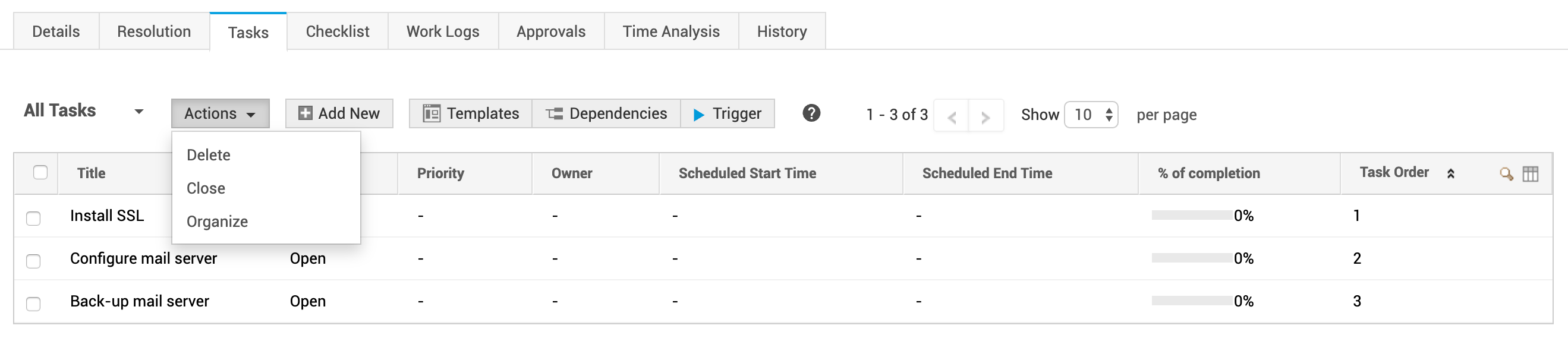
Task: Click the help question mark icon
Action: [x=811, y=113]
